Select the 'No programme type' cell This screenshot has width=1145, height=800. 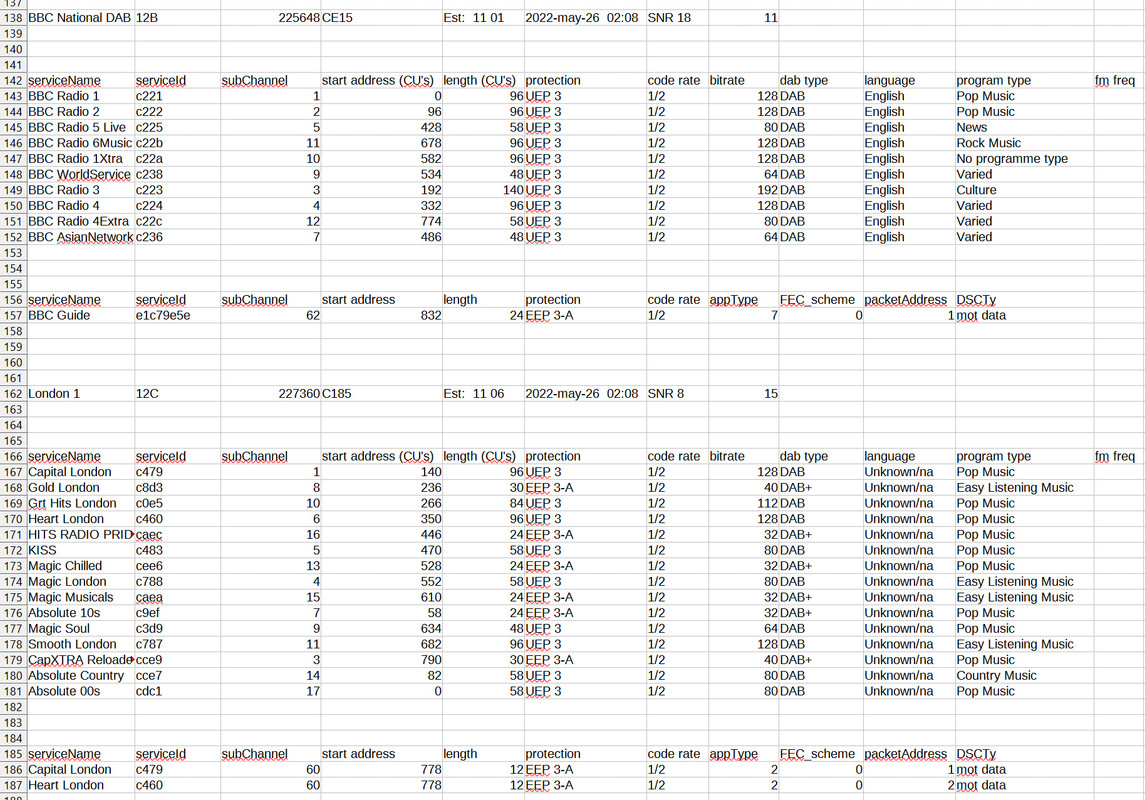1024,159
